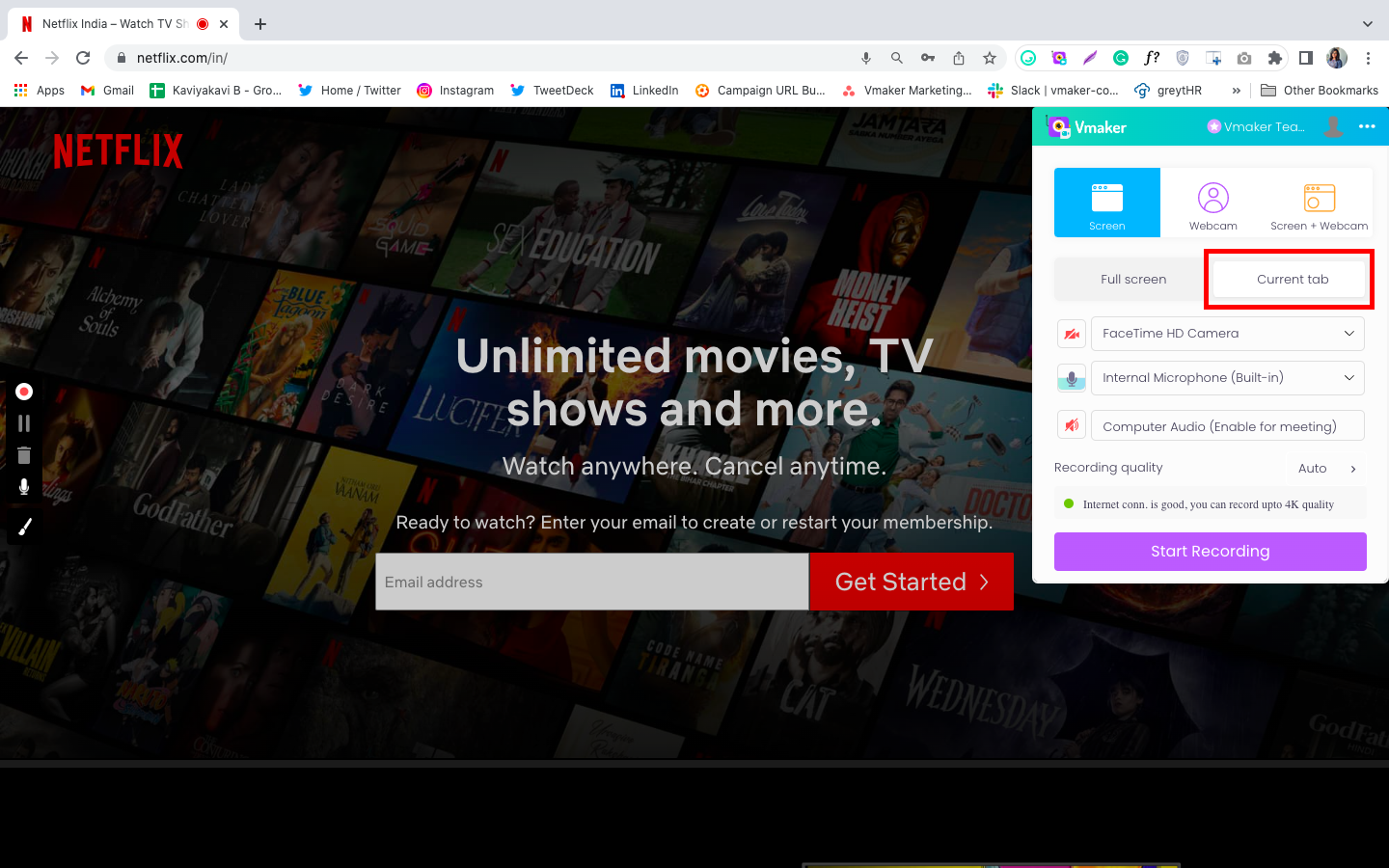The height and width of the screenshot is (868, 1389).
Task: Click the Start Recording button
Action: click(x=1211, y=552)
